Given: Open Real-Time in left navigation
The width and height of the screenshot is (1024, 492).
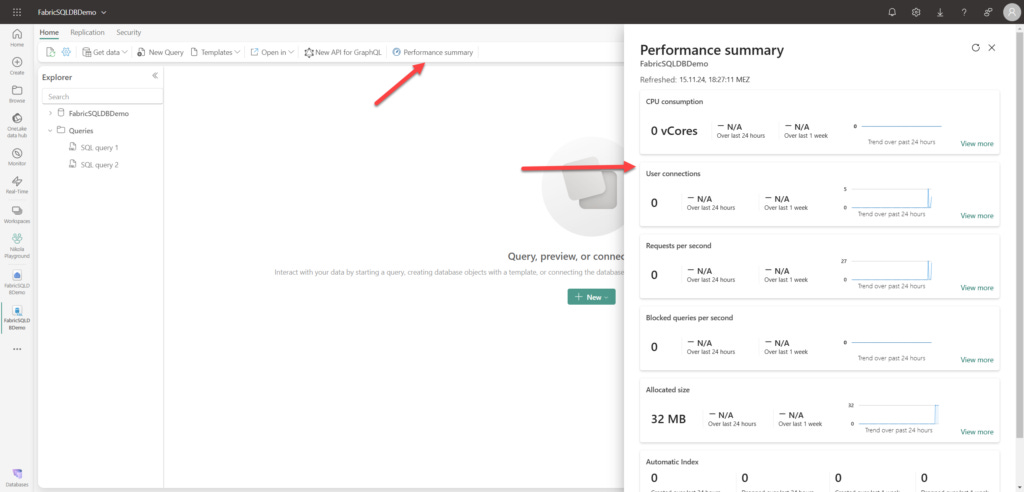Looking at the screenshot, I should 17,186.
